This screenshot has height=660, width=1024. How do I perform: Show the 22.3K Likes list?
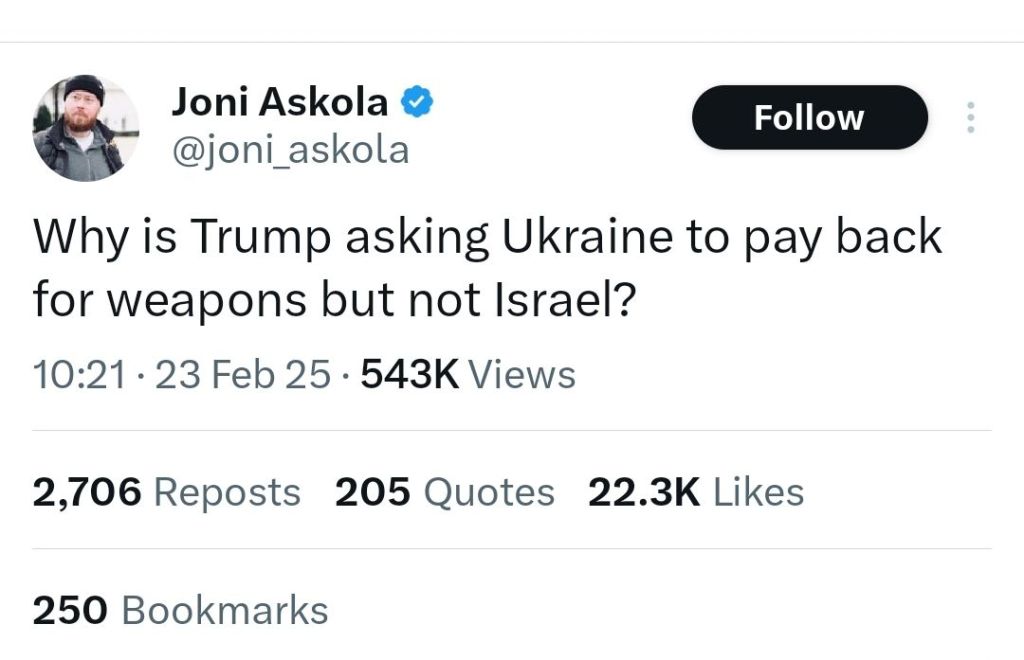coord(695,492)
